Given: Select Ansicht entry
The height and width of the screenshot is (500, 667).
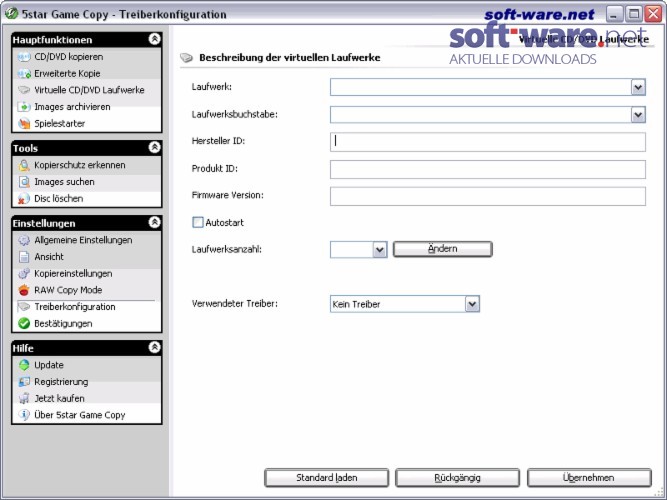Looking at the screenshot, I should (49, 257).
